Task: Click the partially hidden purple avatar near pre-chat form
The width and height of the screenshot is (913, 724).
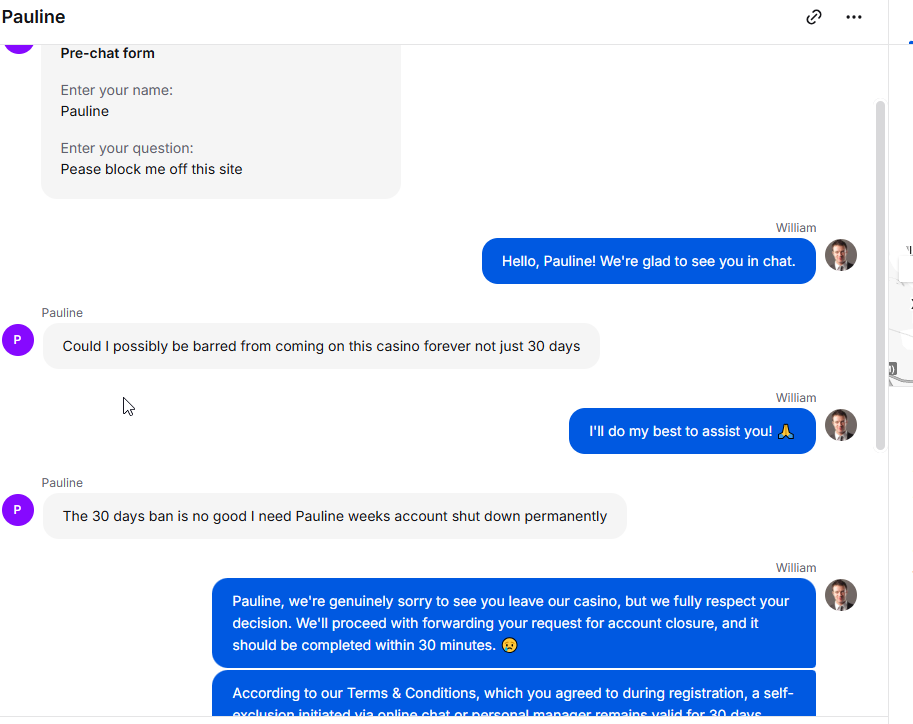Action: point(18,48)
